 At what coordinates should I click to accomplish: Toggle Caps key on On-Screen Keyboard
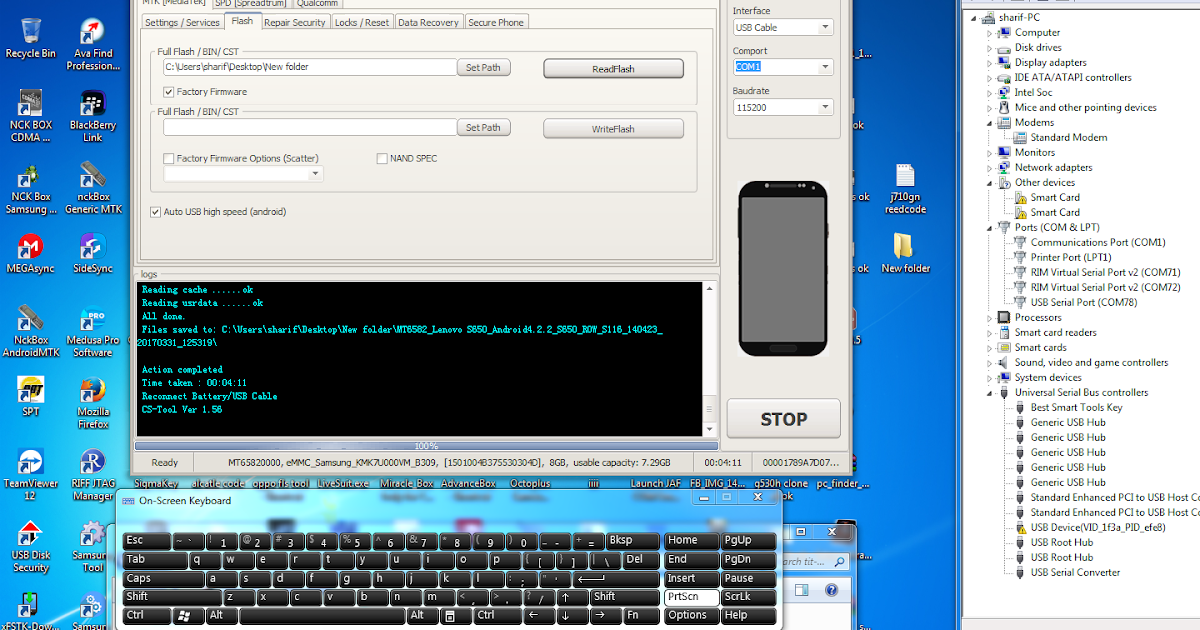164,578
